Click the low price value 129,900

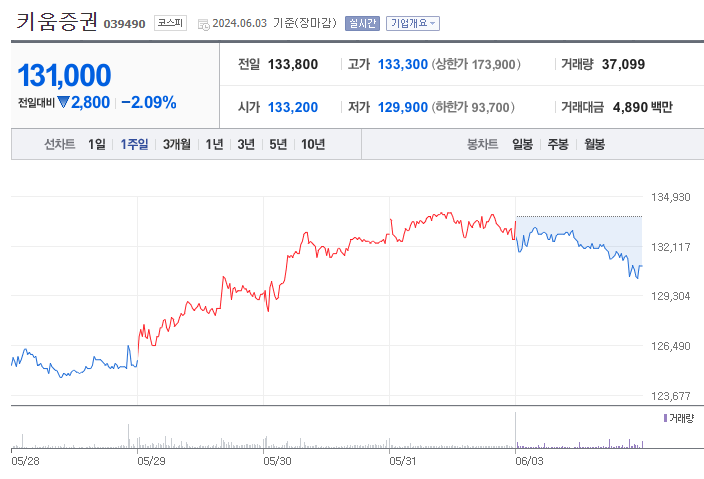(x=403, y=107)
